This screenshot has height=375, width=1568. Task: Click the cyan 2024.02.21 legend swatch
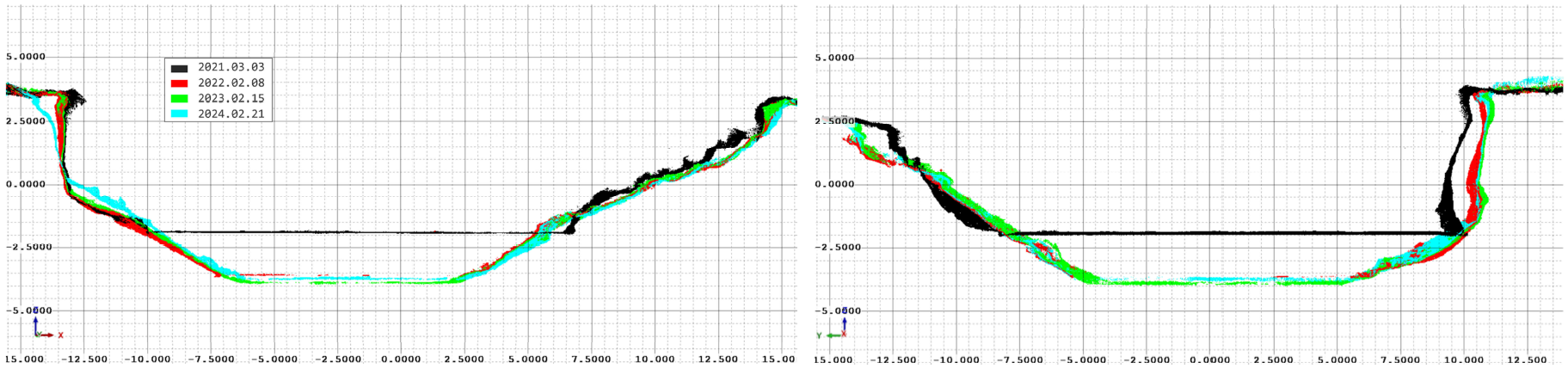(x=180, y=114)
